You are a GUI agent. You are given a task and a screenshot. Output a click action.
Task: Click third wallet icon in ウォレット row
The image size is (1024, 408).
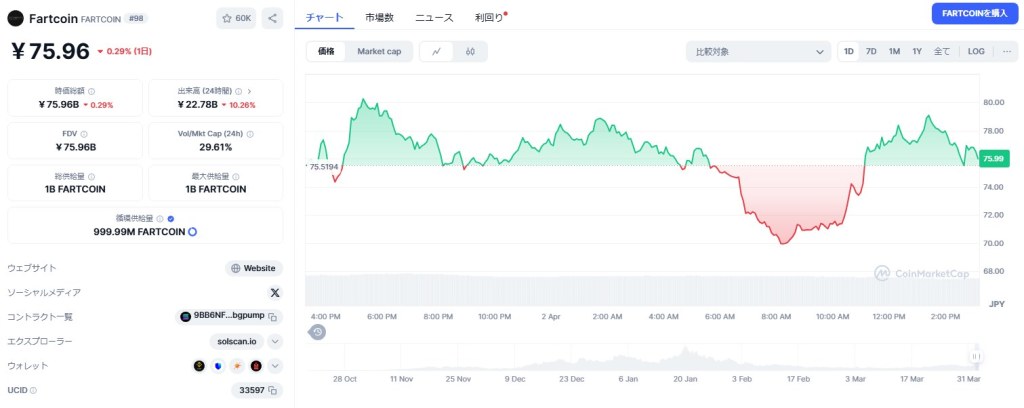237,366
